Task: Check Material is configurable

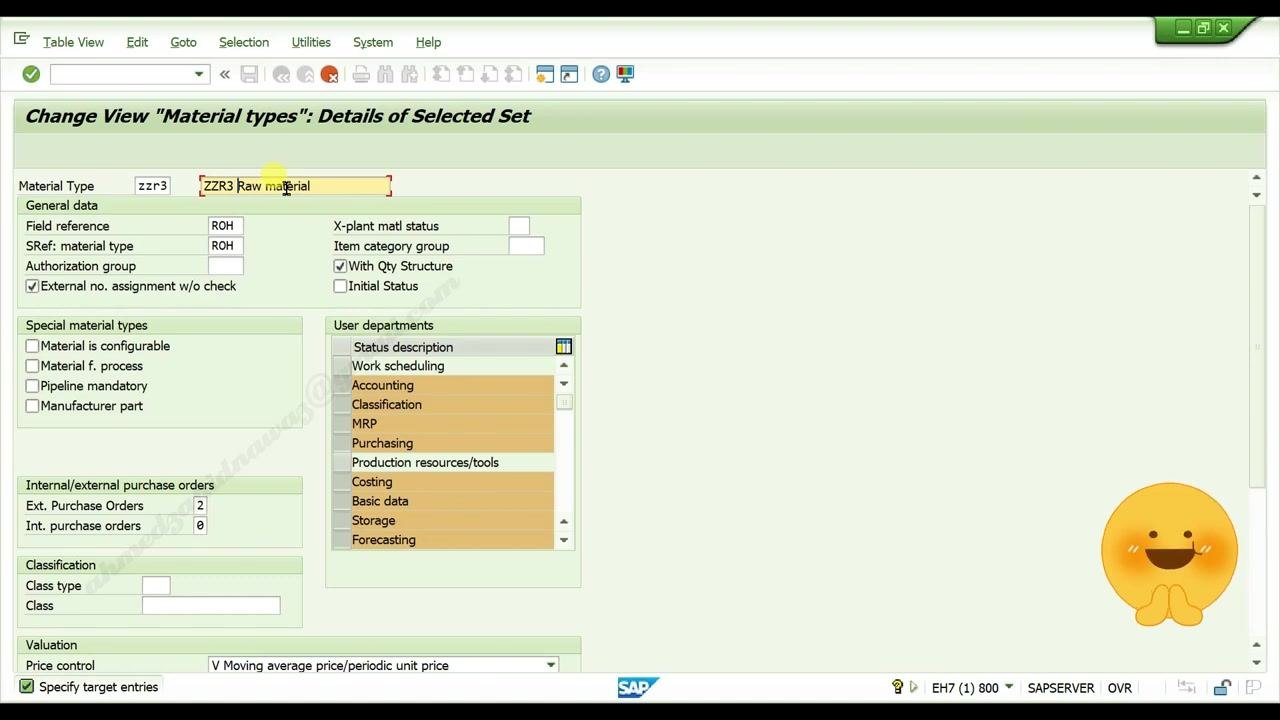Action: click(32, 346)
